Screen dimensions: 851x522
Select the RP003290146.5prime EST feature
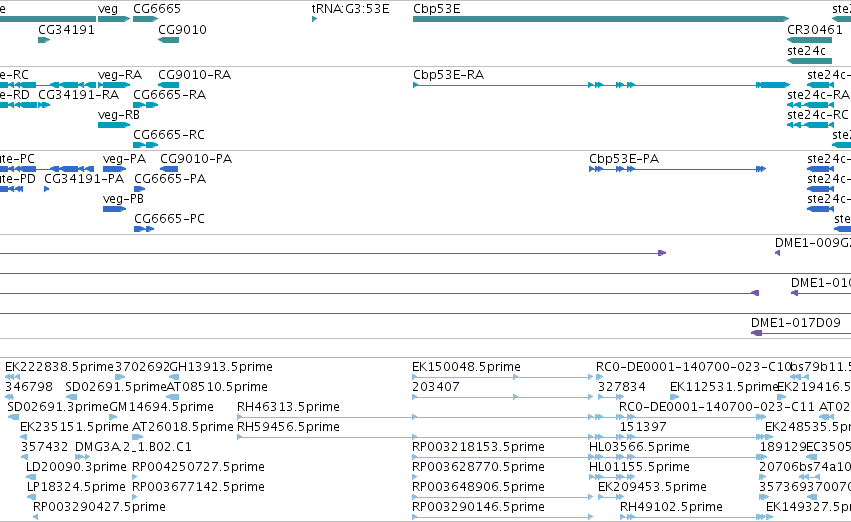(x=503, y=517)
